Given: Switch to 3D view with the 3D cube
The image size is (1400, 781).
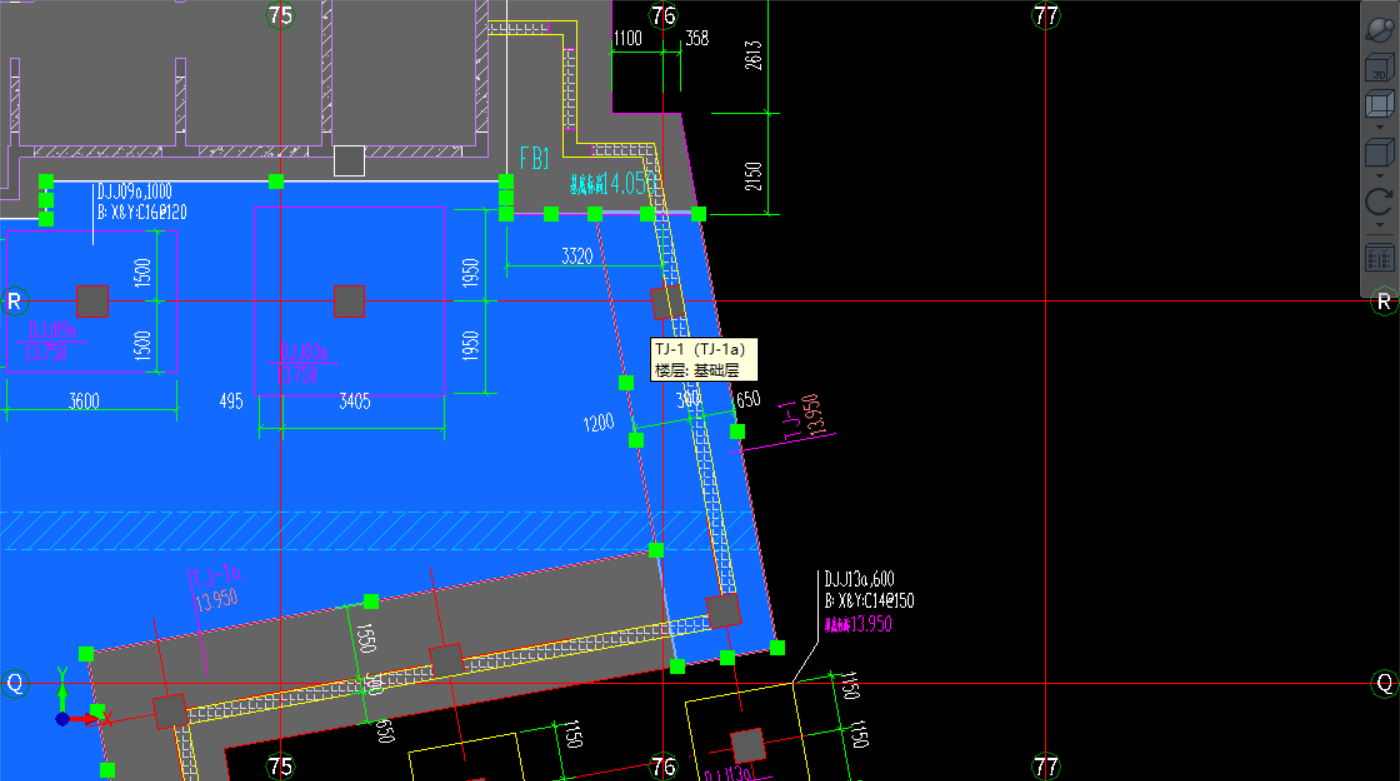Looking at the screenshot, I should pos(1380,68).
